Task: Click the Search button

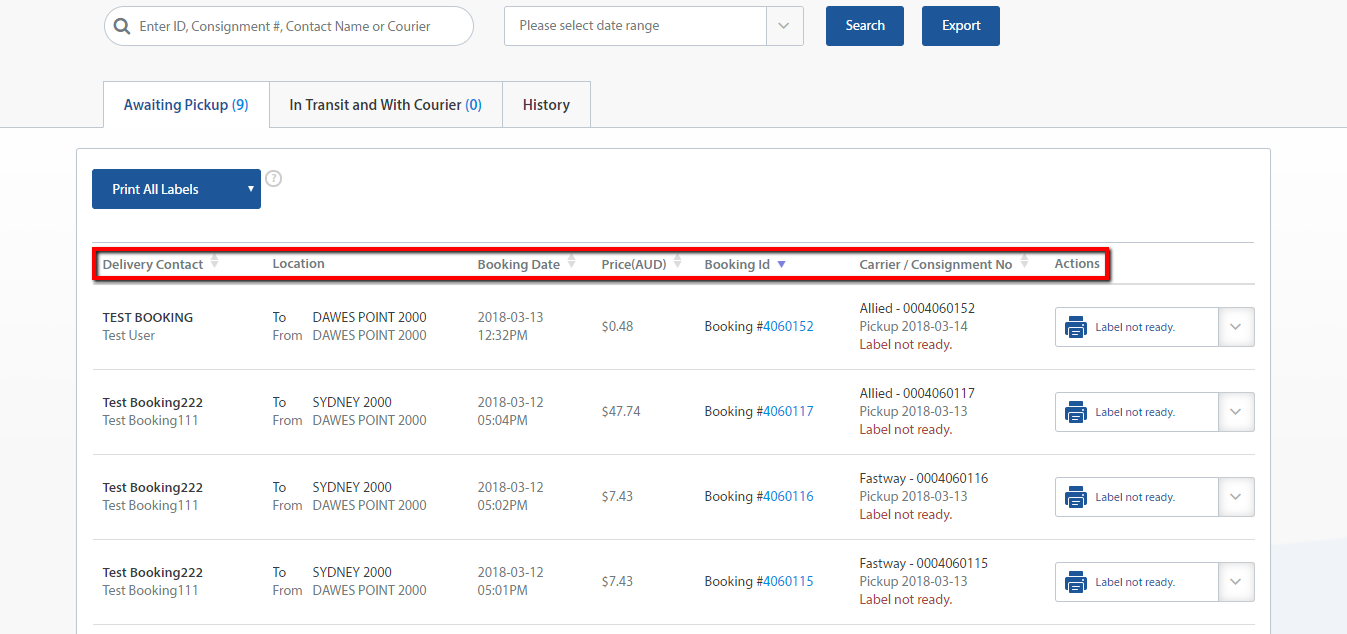Action: tap(865, 26)
